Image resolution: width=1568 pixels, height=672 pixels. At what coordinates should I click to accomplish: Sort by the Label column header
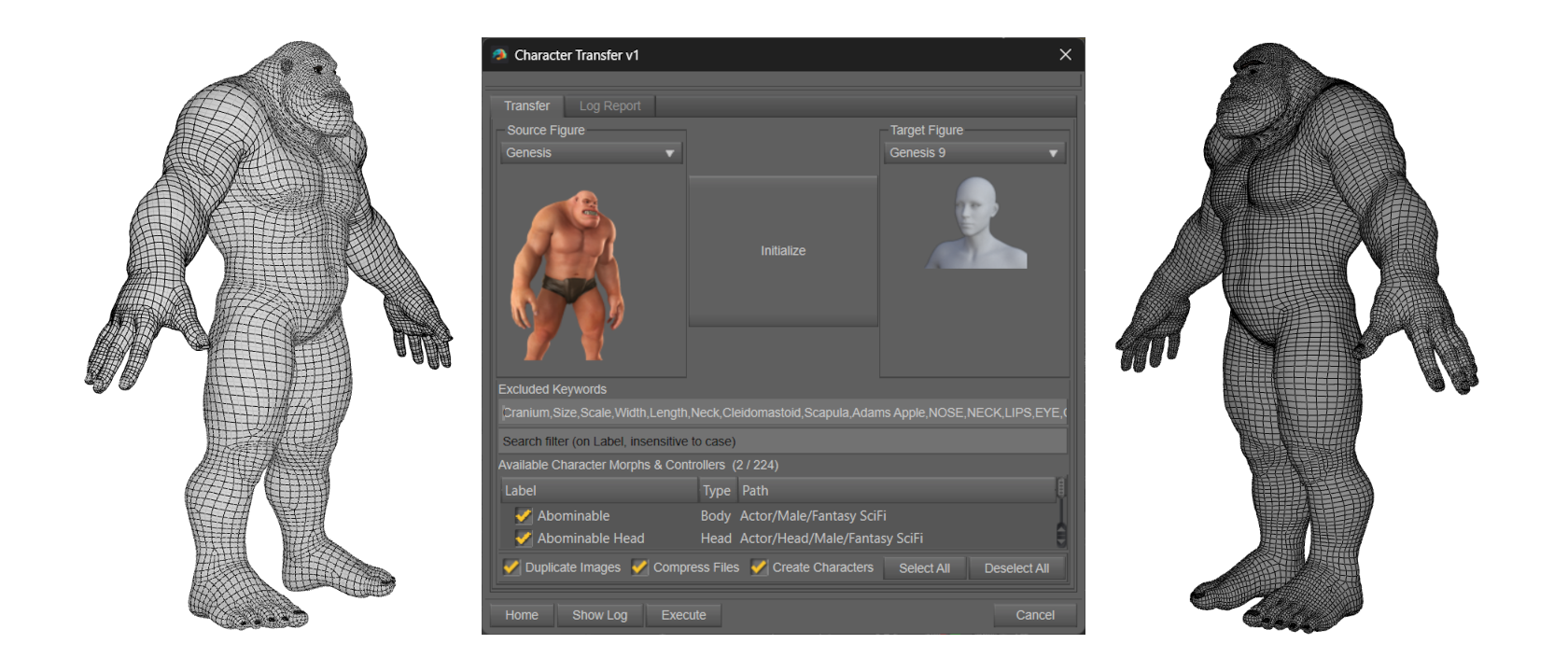tap(598, 491)
